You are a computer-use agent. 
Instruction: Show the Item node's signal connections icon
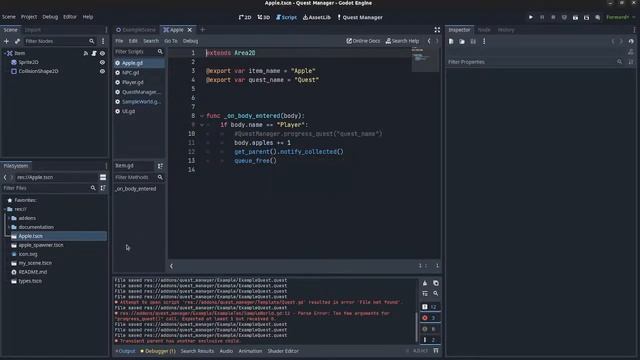coord(86,53)
